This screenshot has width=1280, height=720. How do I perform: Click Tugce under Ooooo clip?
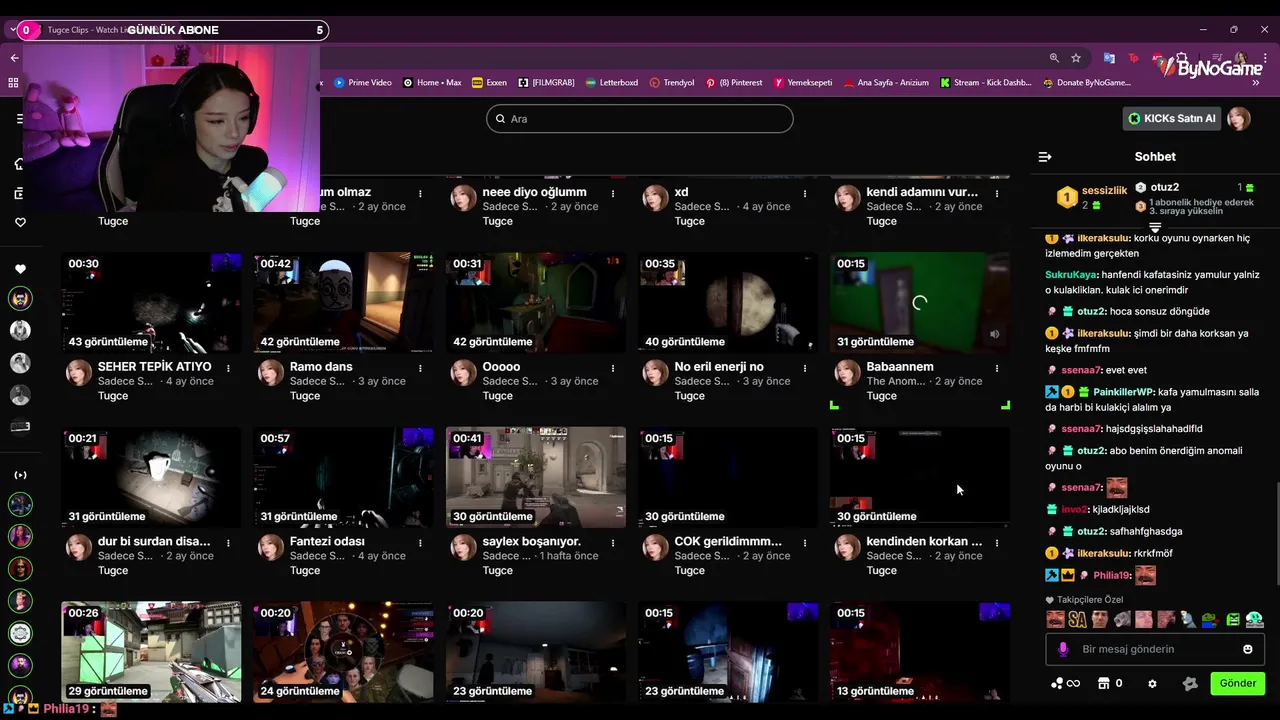(497, 396)
